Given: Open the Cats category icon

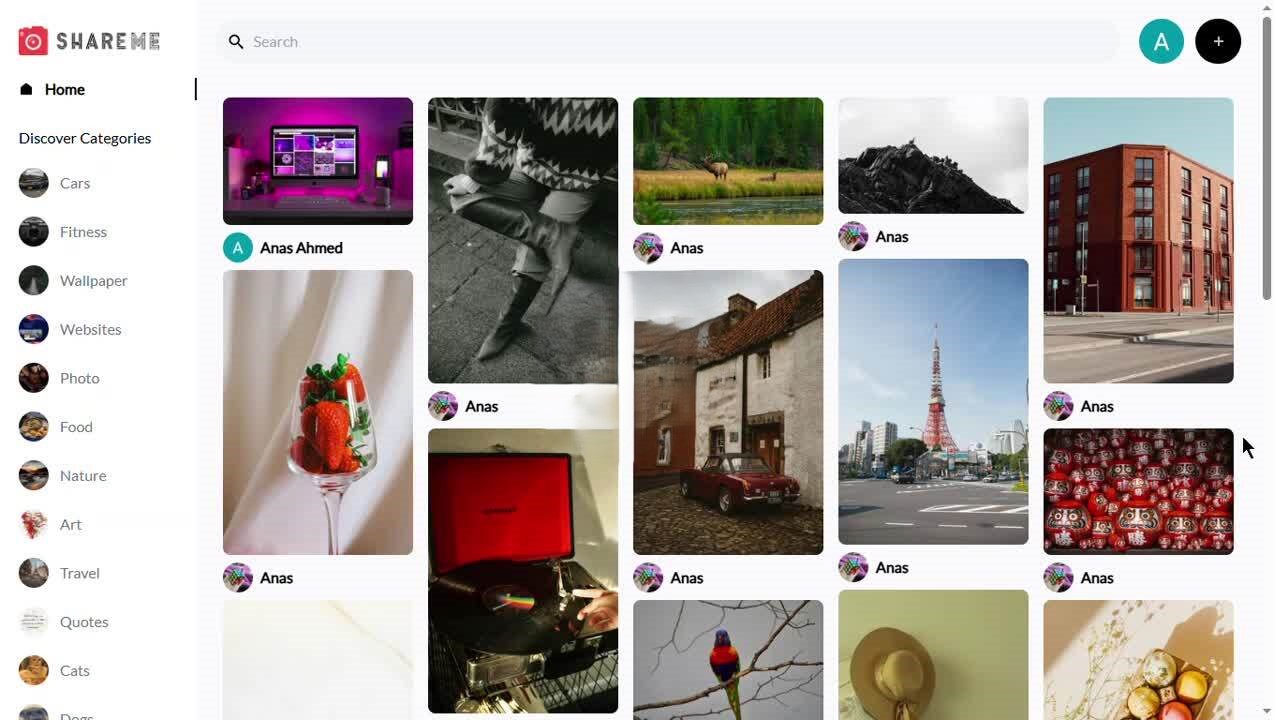Looking at the screenshot, I should point(33,670).
